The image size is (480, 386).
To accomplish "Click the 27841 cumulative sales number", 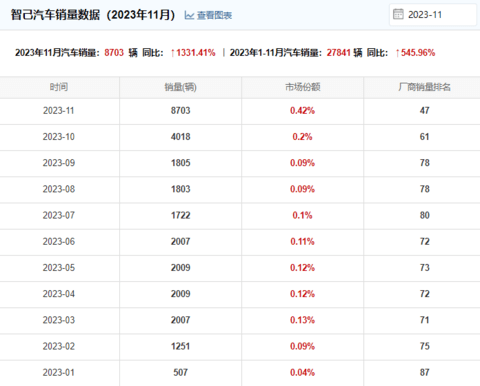I will coord(339,53).
